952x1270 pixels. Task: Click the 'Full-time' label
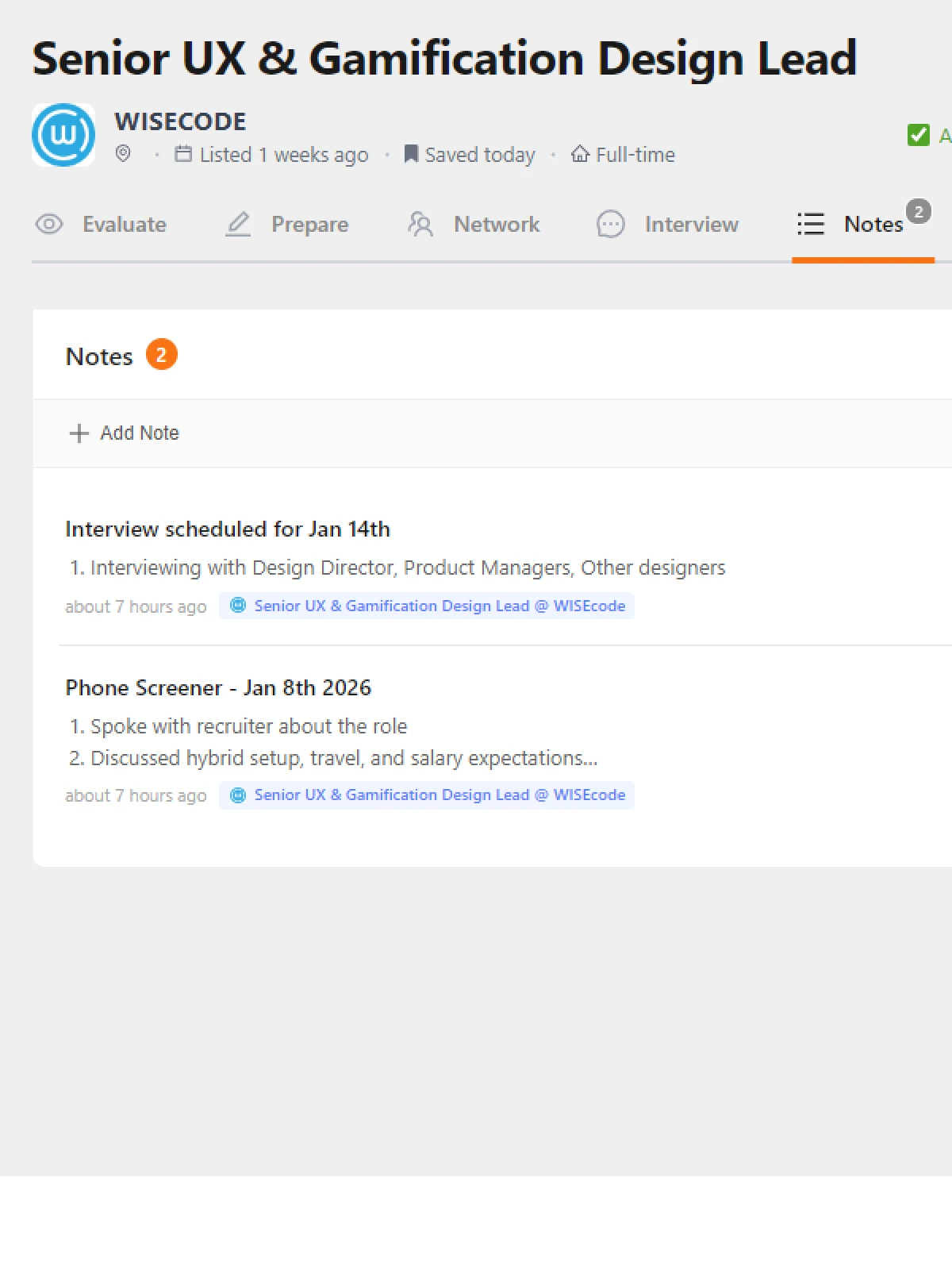coord(635,155)
